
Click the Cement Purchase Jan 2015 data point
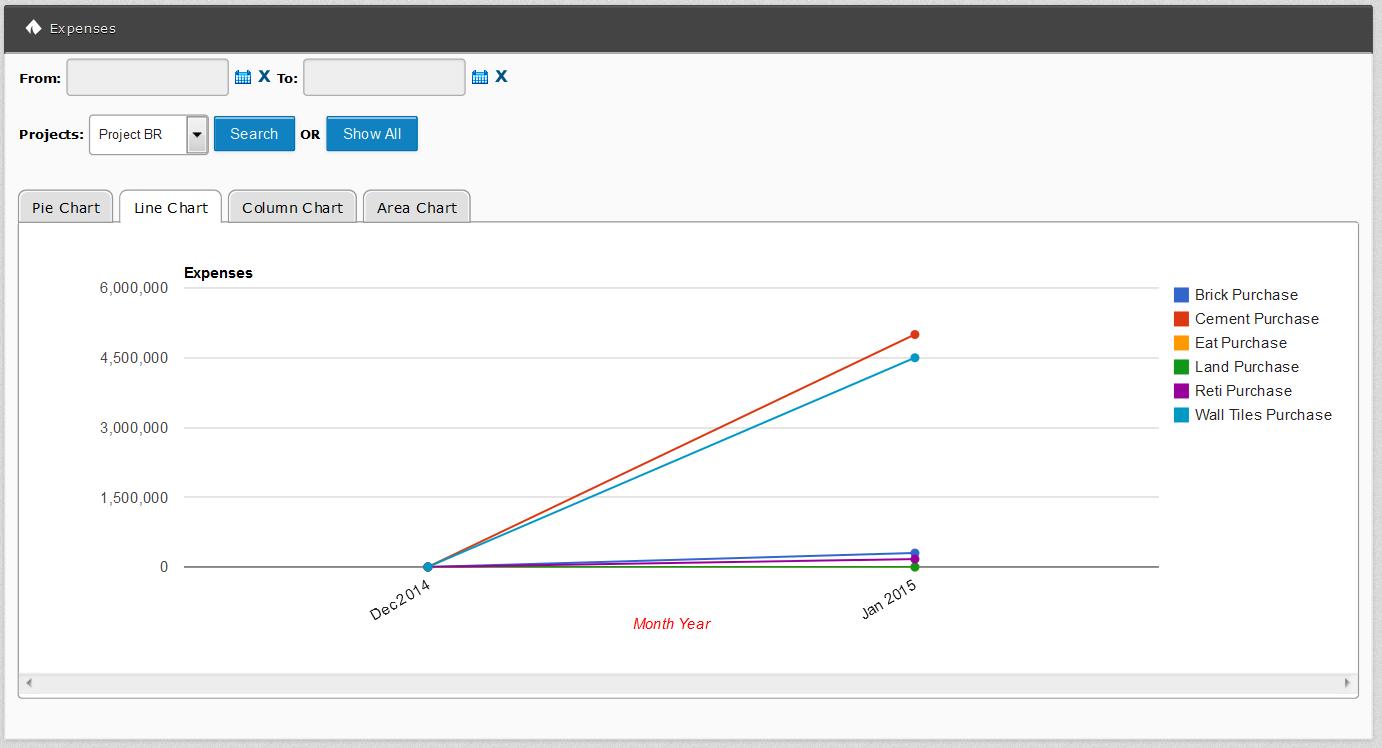915,335
